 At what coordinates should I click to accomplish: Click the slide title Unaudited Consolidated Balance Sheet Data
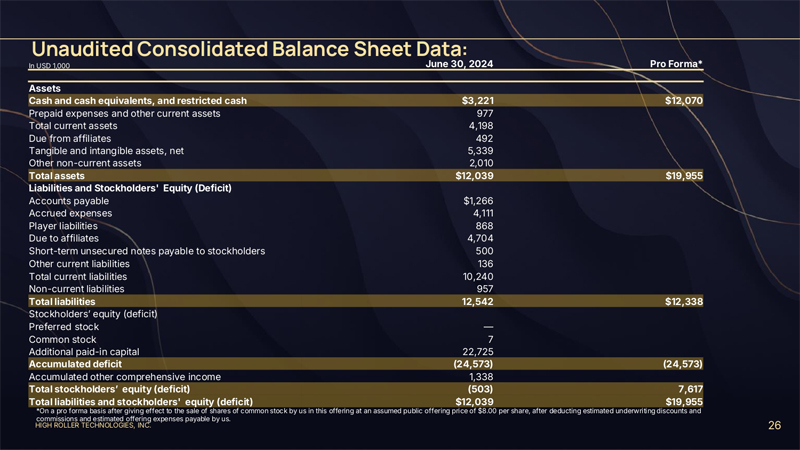pos(249,48)
